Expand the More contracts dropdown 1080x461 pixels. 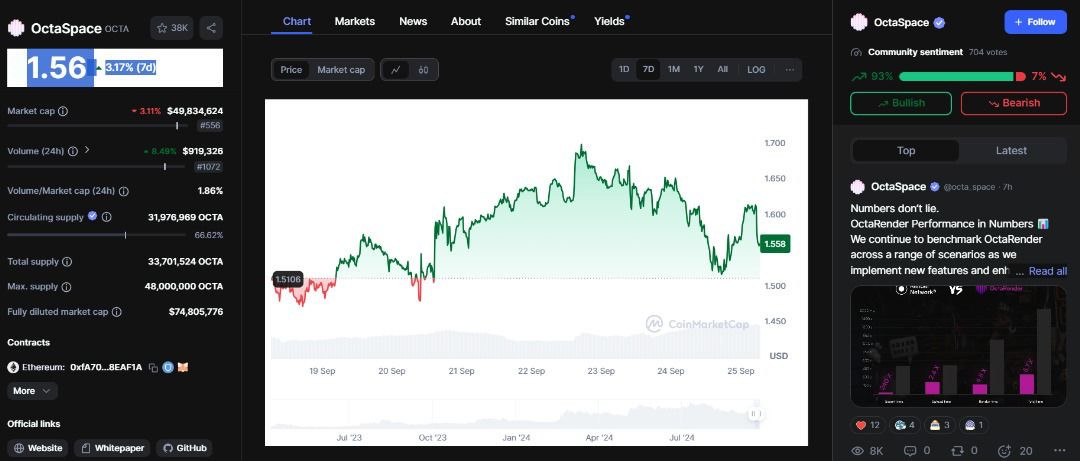click(32, 391)
